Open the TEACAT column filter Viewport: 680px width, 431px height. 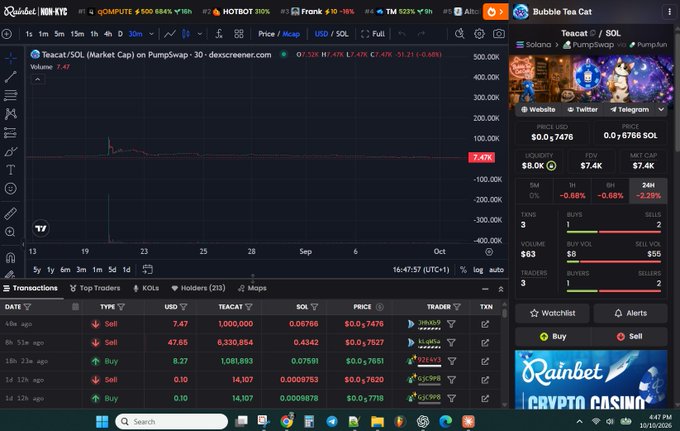(x=248, y=307)
